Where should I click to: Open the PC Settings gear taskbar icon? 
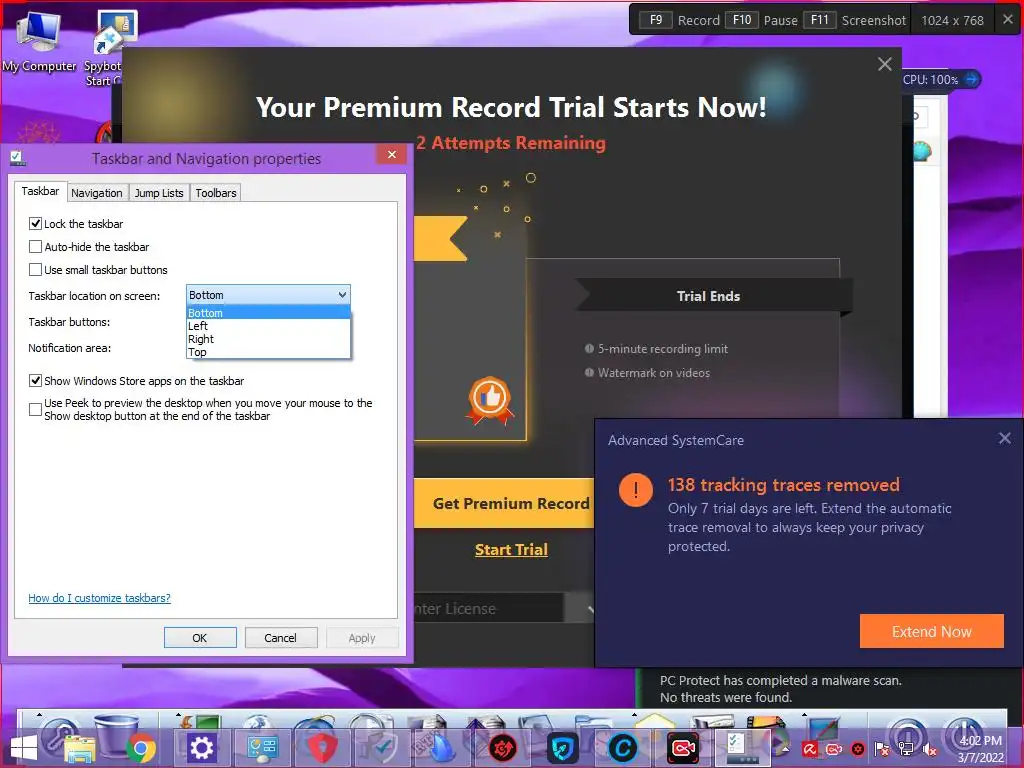point(201,748)
